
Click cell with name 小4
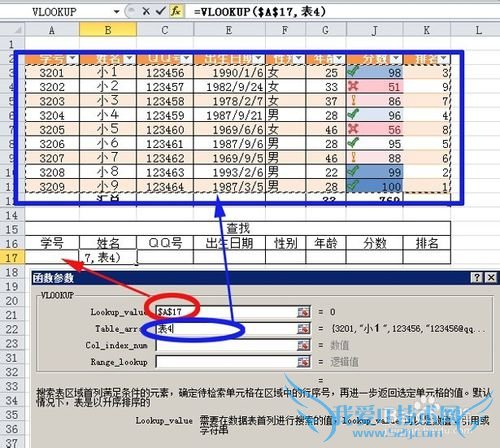pos(108,115)
